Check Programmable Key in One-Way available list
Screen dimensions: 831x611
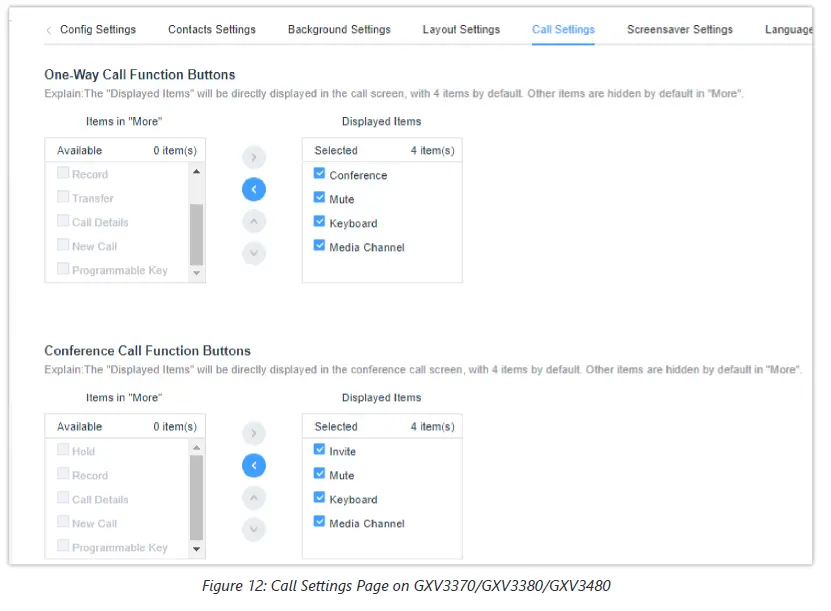pos(63,269)
